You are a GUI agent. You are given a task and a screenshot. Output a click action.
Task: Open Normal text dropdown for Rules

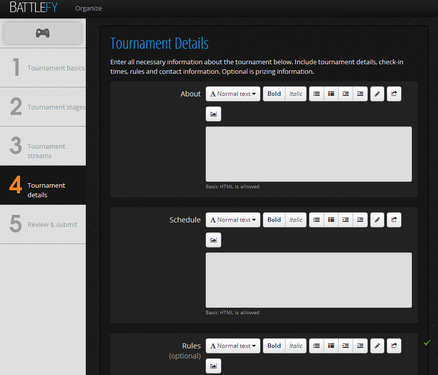pos(233,346)
